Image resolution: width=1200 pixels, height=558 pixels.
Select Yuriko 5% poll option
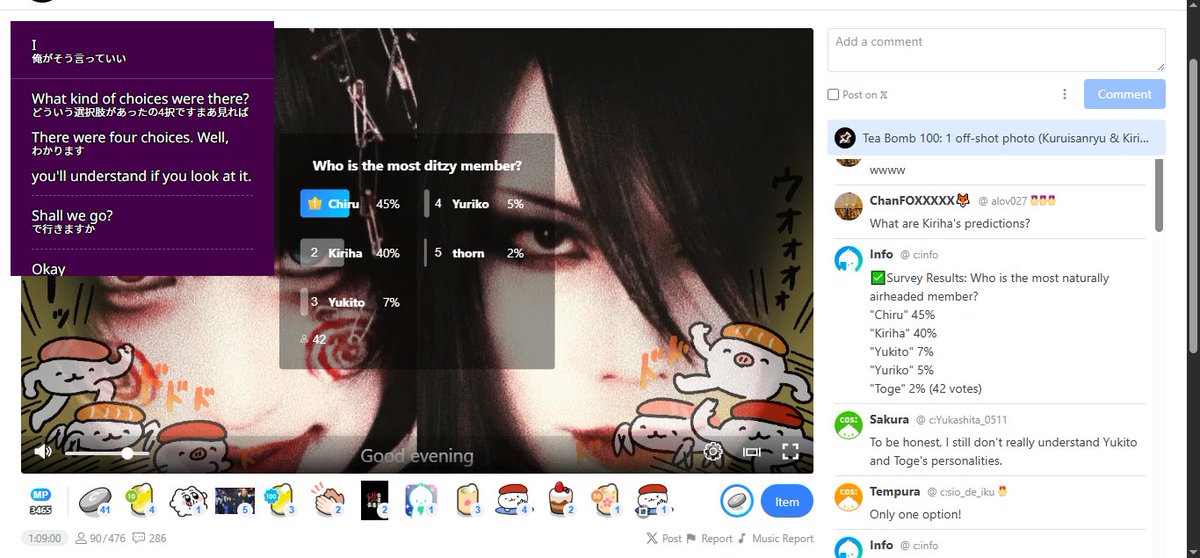tap(475, 203)
